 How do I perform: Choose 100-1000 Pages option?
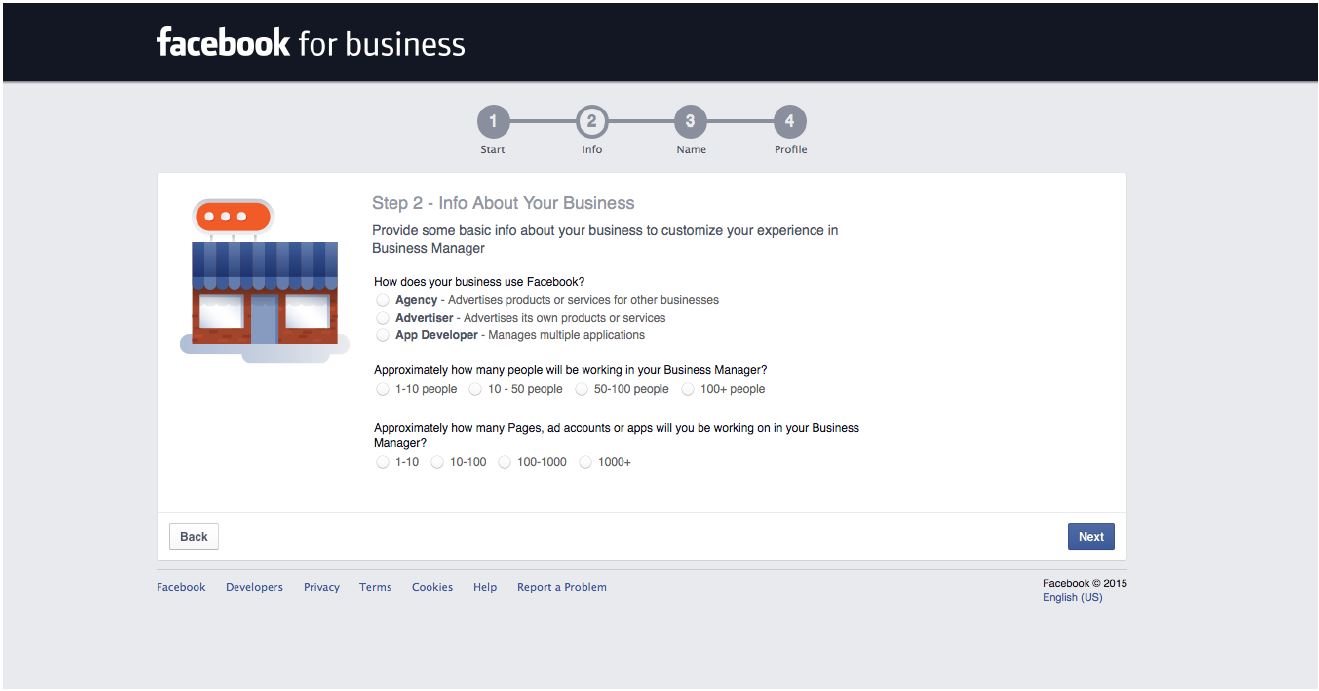(x=505, y=462)
